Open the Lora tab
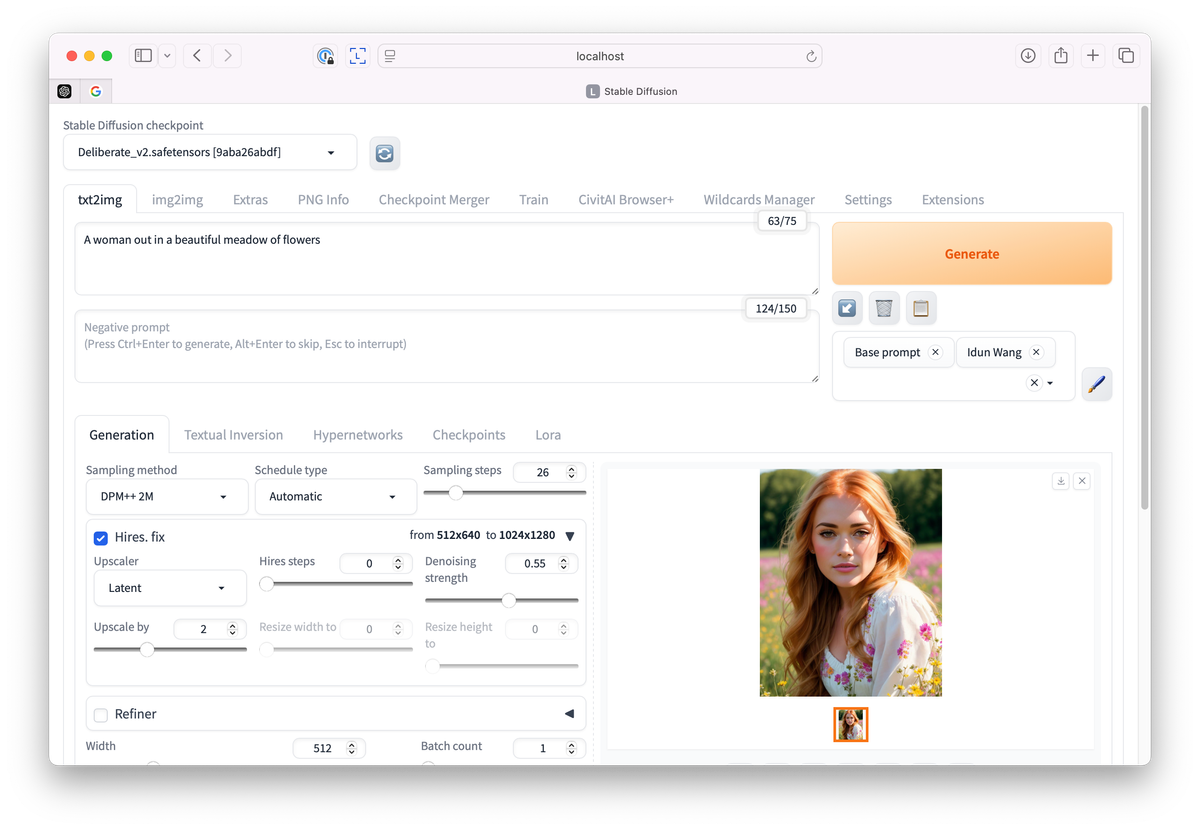This screenshot has width=1200, height=830. pyautogui.click(x=548, y=435)
